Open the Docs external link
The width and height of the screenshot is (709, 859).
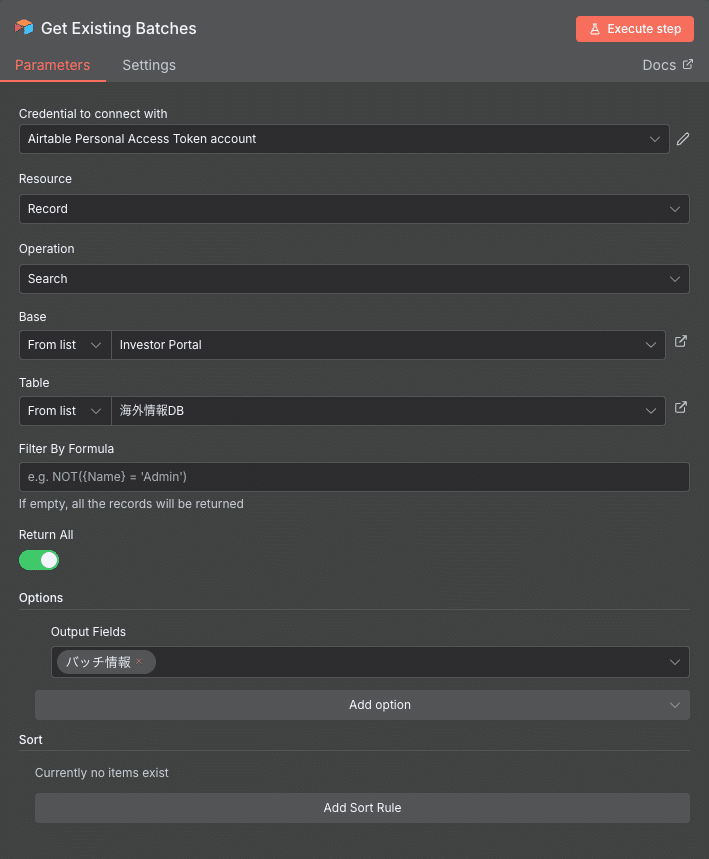tap(667, 65)
